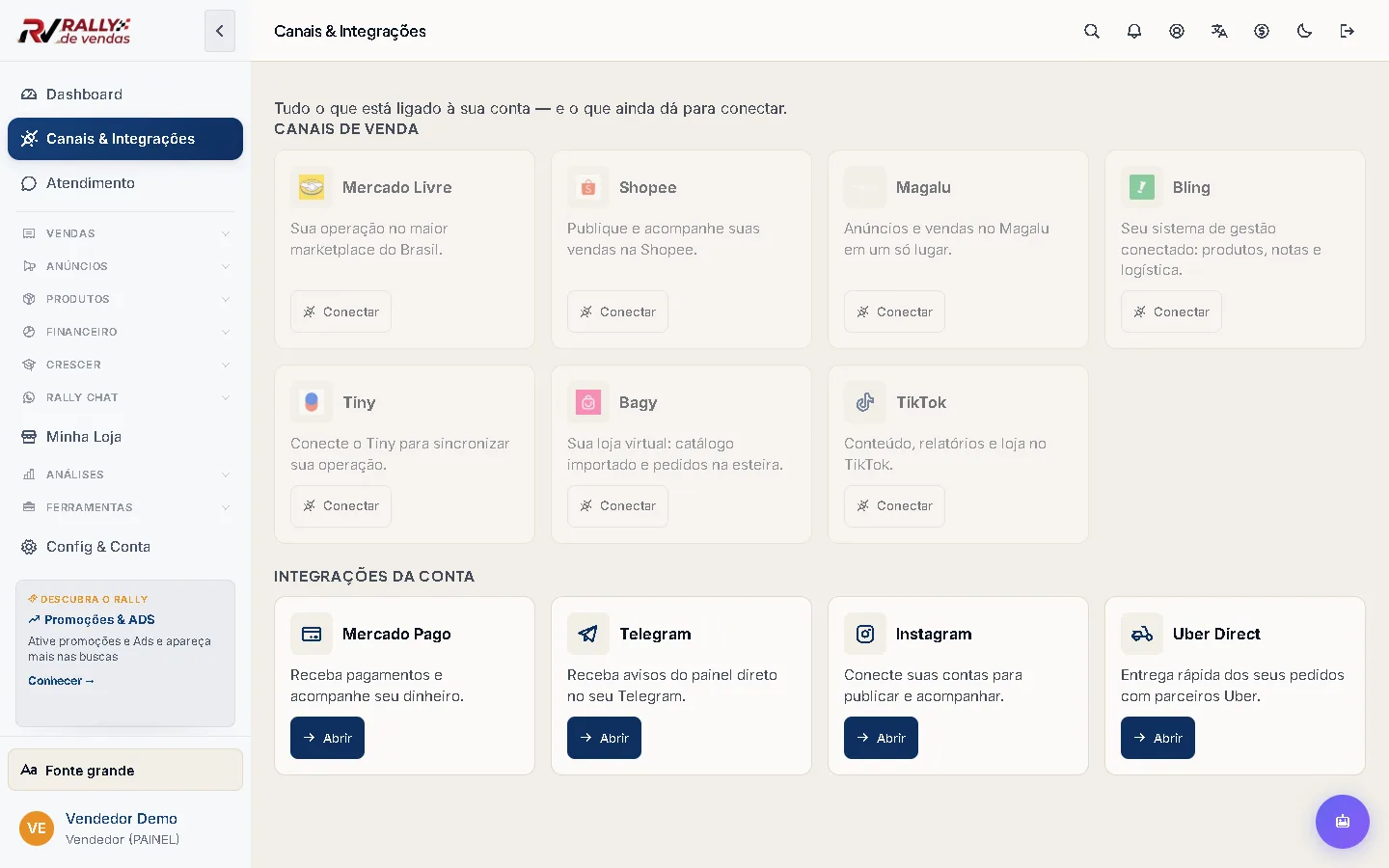Open Minha Loja in the sidebar
The image size is (1389, 868).
point(125,437)
